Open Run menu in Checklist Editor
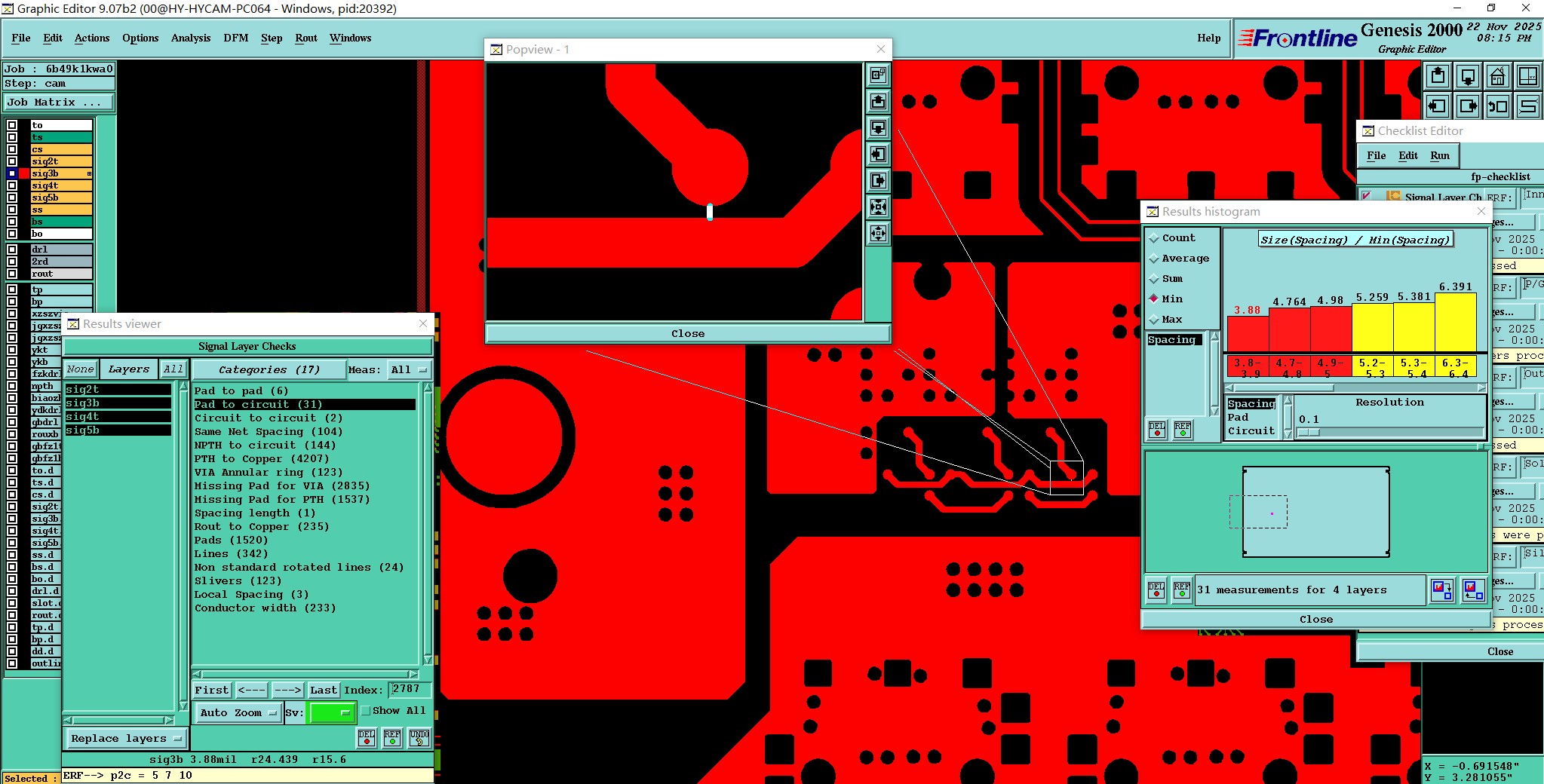The image size is (1544, 784). tap(1440, 155)
